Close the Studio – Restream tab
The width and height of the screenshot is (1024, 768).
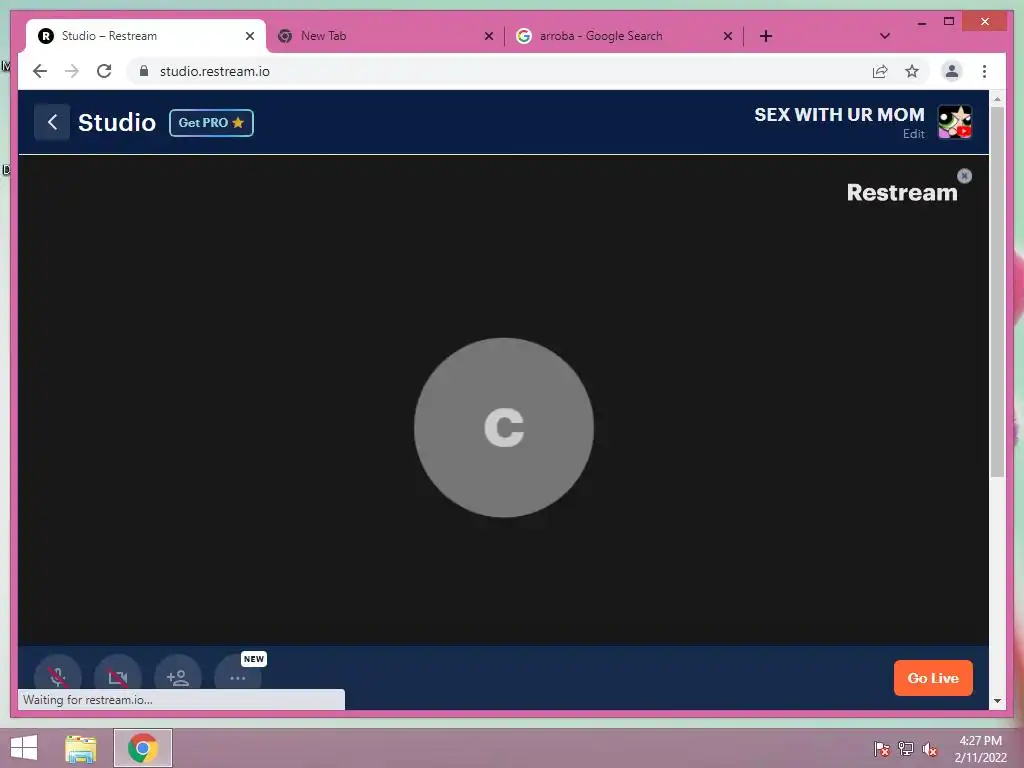click(249, 36)
